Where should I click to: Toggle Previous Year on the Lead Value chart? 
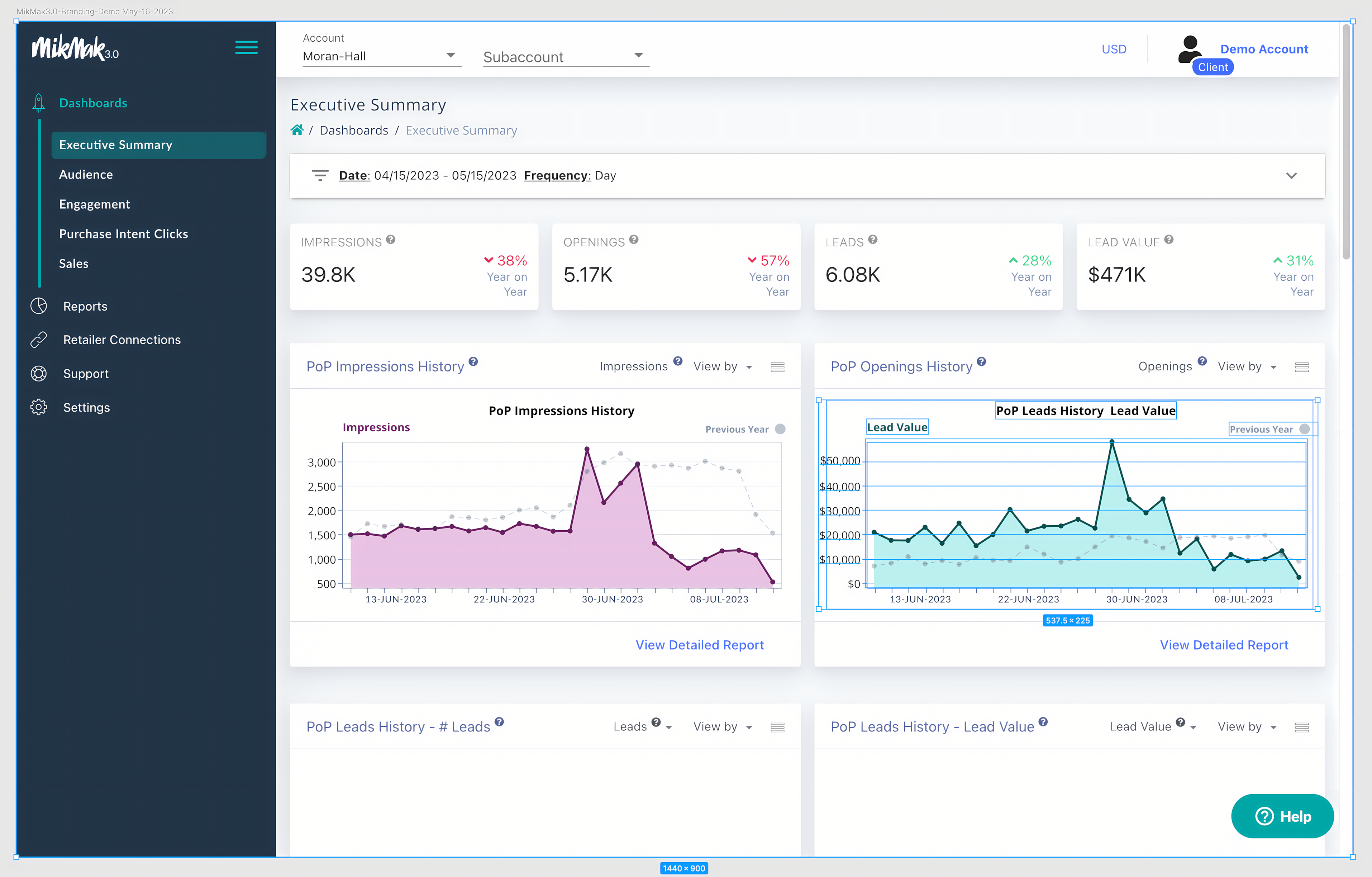pos(1304,428)
